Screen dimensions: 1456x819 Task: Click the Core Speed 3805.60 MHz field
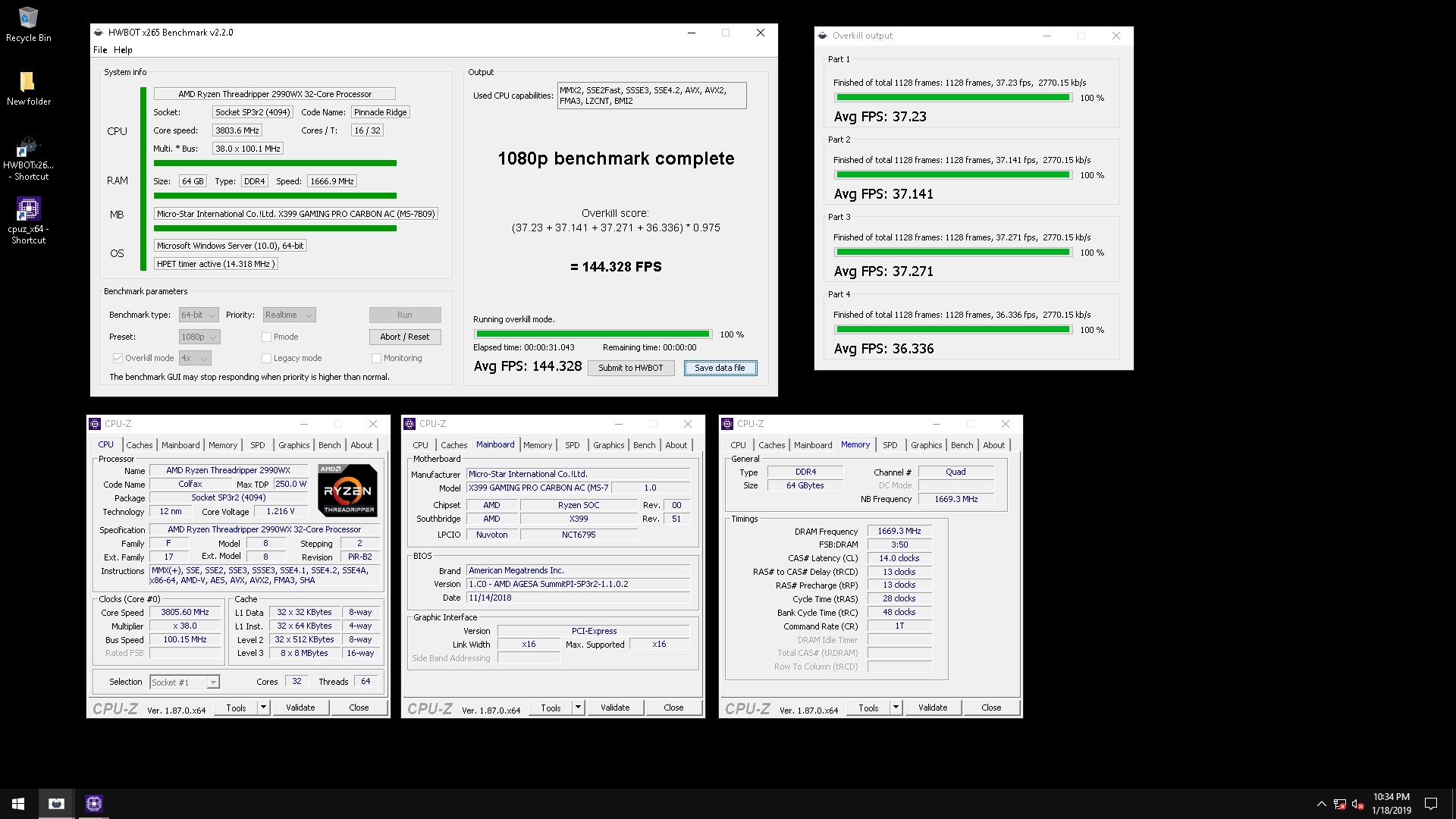coord(185,612)
